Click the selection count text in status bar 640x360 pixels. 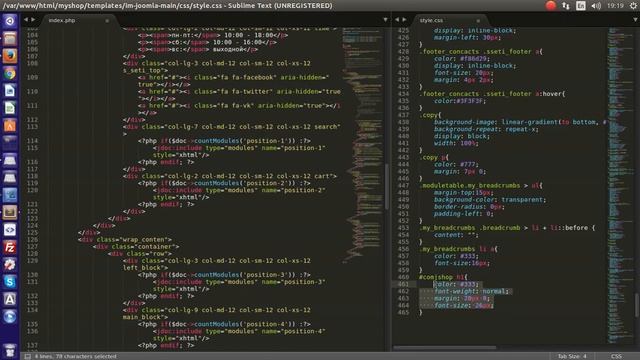(x=76, y=356)
